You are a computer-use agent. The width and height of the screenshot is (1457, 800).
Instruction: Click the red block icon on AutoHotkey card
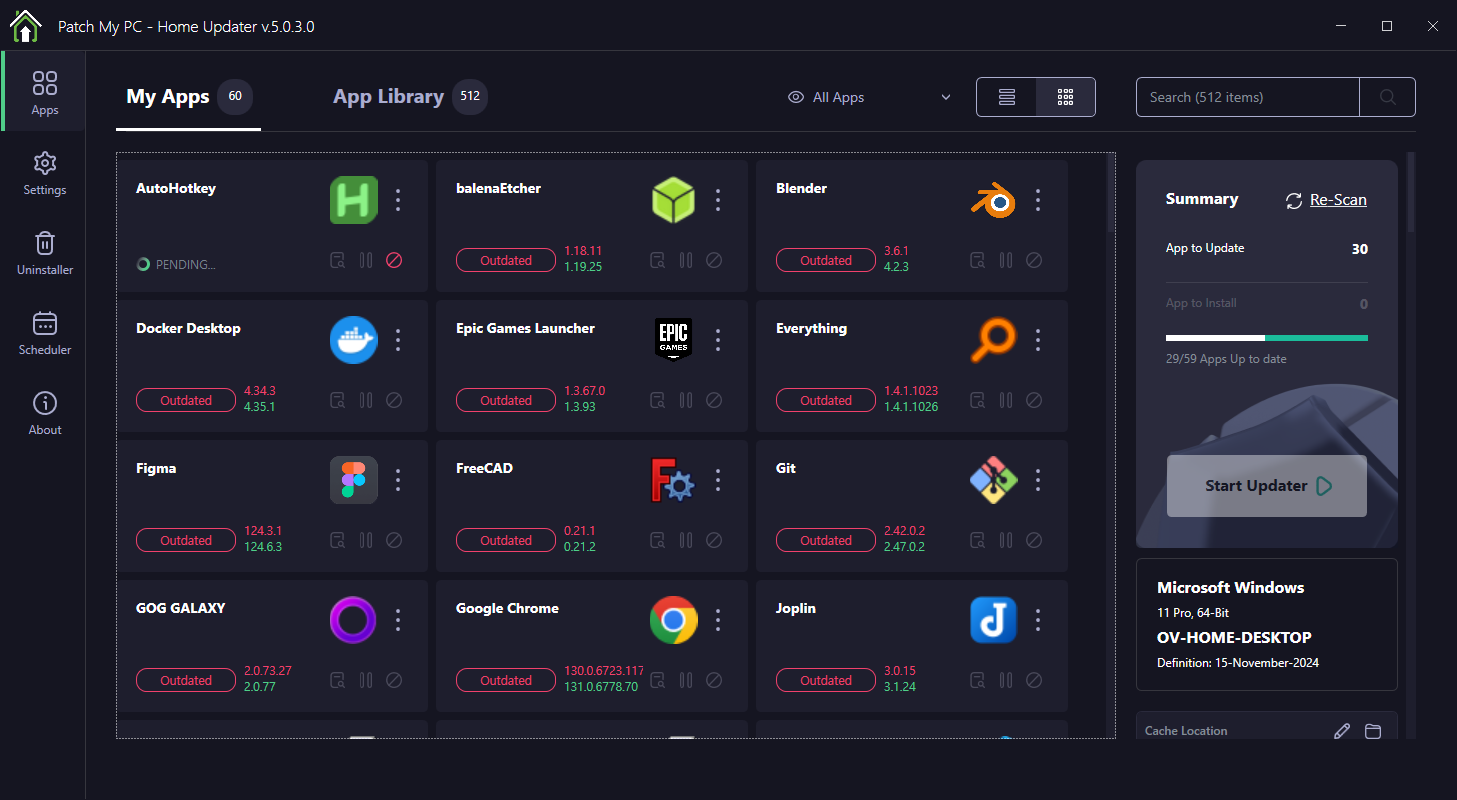point(394,260)
